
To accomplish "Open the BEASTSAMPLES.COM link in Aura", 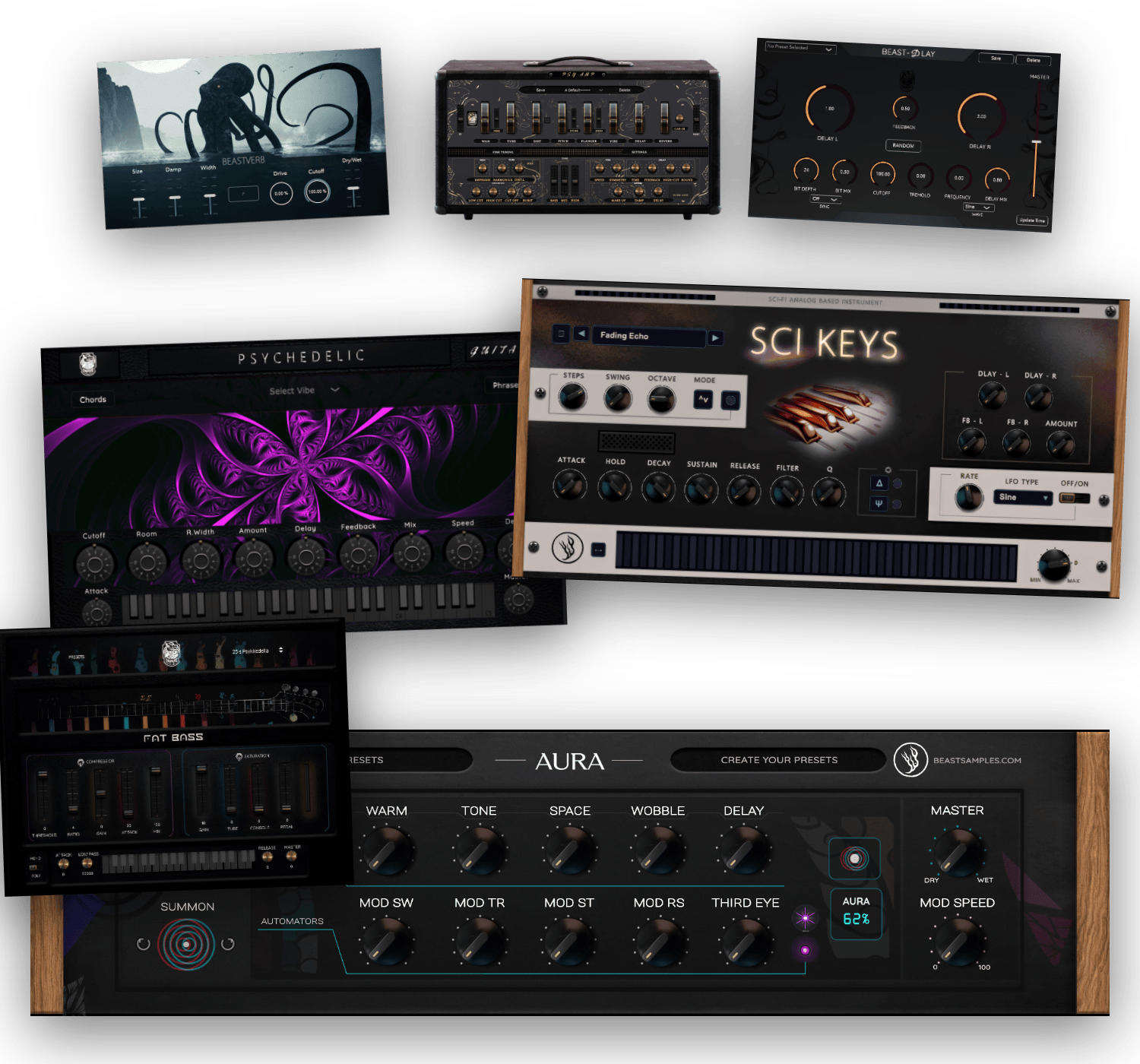I will (x=977, y=760).
